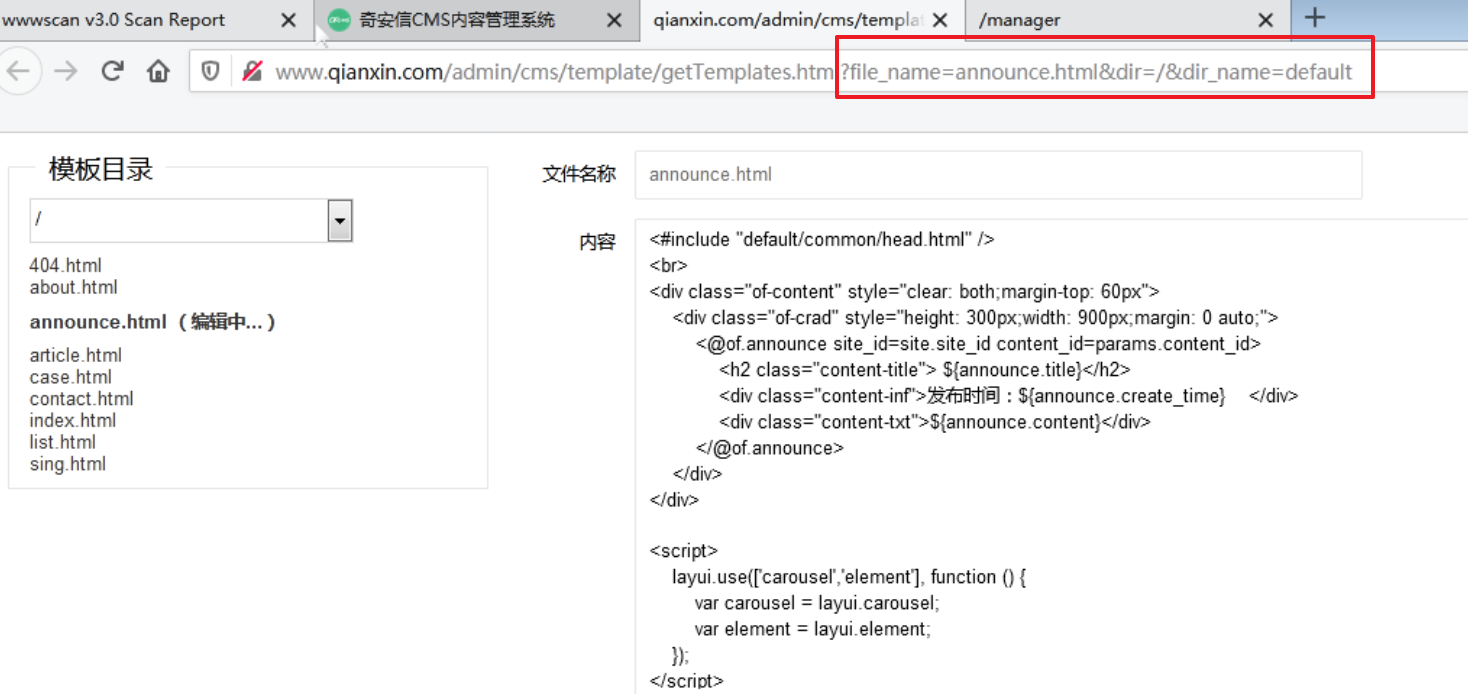Go forward with the browser forward arrow
Screen dimensions: 1468x694
click(x=66, y=71)
